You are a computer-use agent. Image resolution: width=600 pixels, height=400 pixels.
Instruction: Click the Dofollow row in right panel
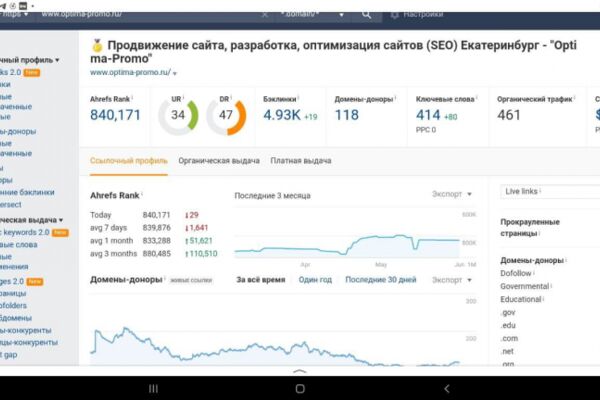click(x=516, y=273)
